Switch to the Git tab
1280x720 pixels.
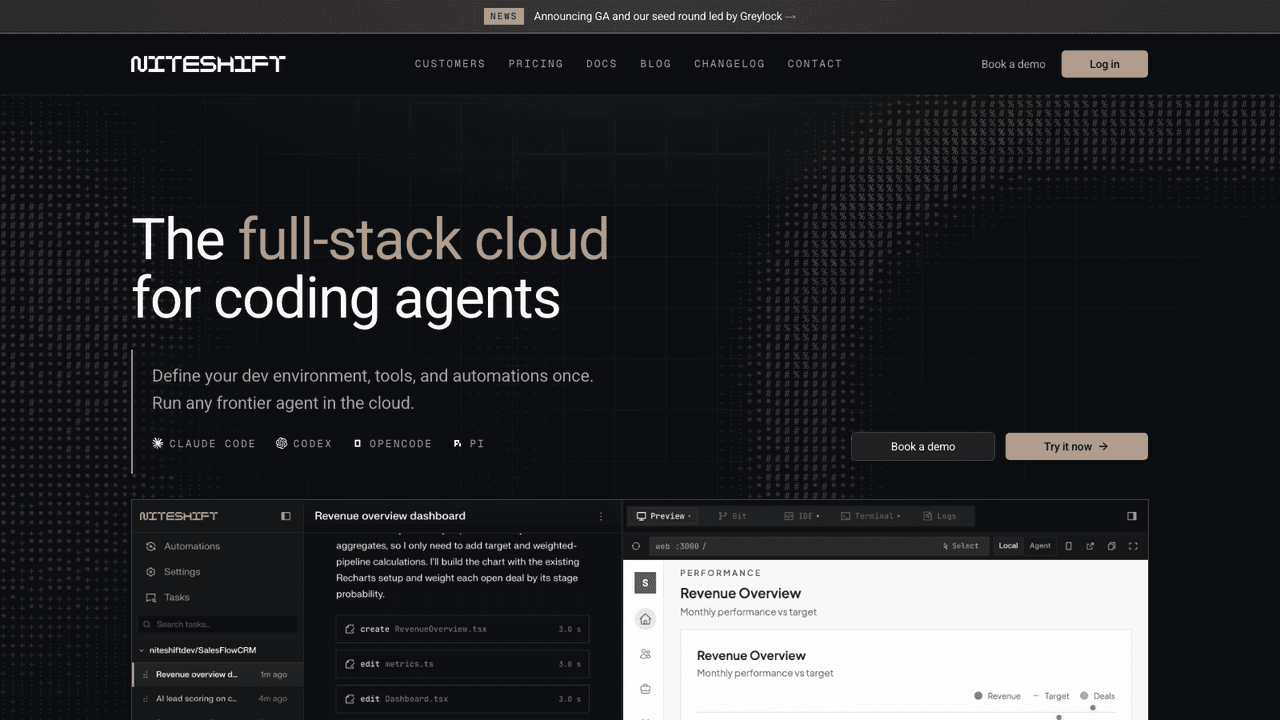pos(733,516)
